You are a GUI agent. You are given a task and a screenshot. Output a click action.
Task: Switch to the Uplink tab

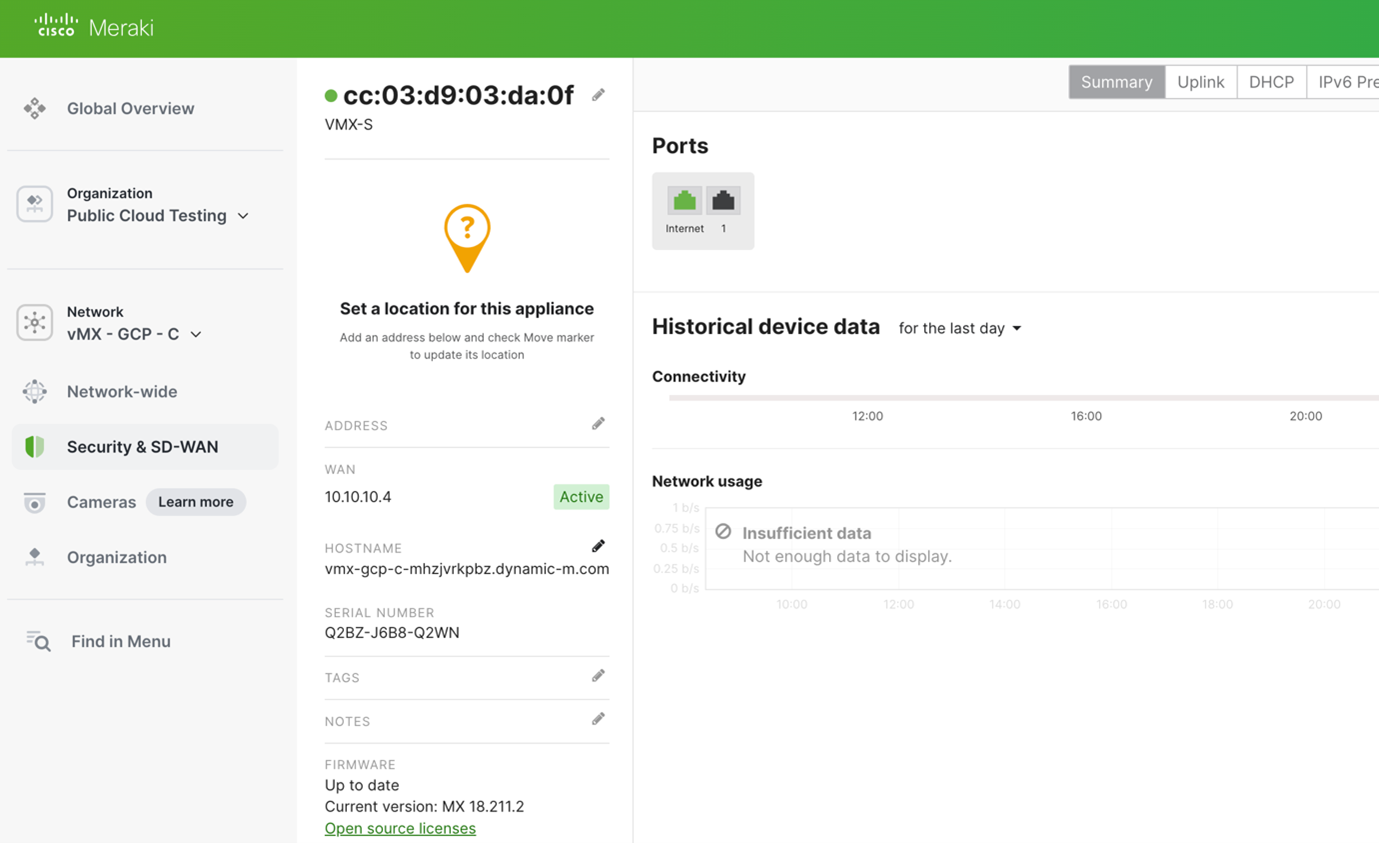click(x=1200, y=82)
